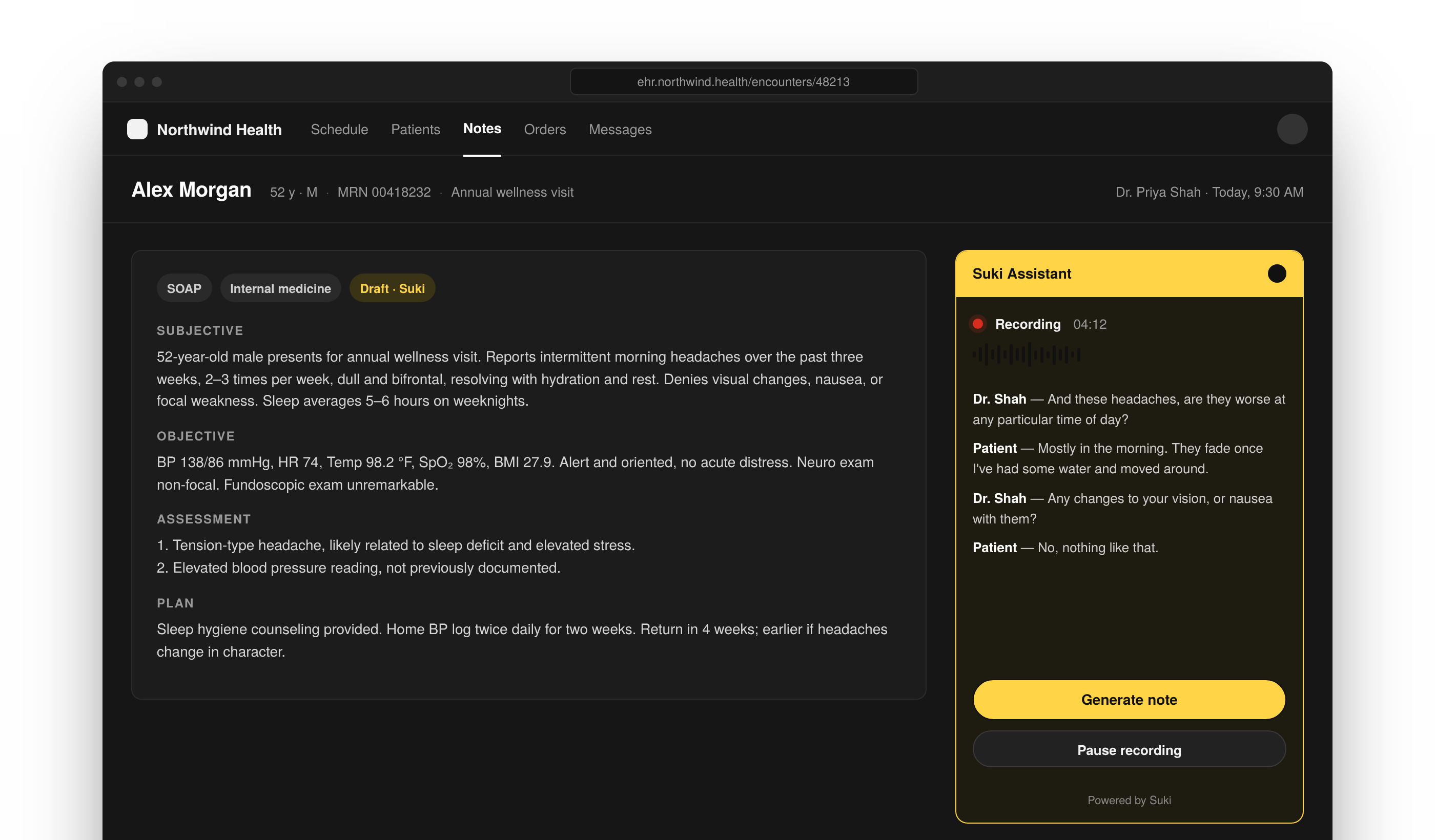Click the Sleep hygiene counseling plan text

click(x=522, y=640)
